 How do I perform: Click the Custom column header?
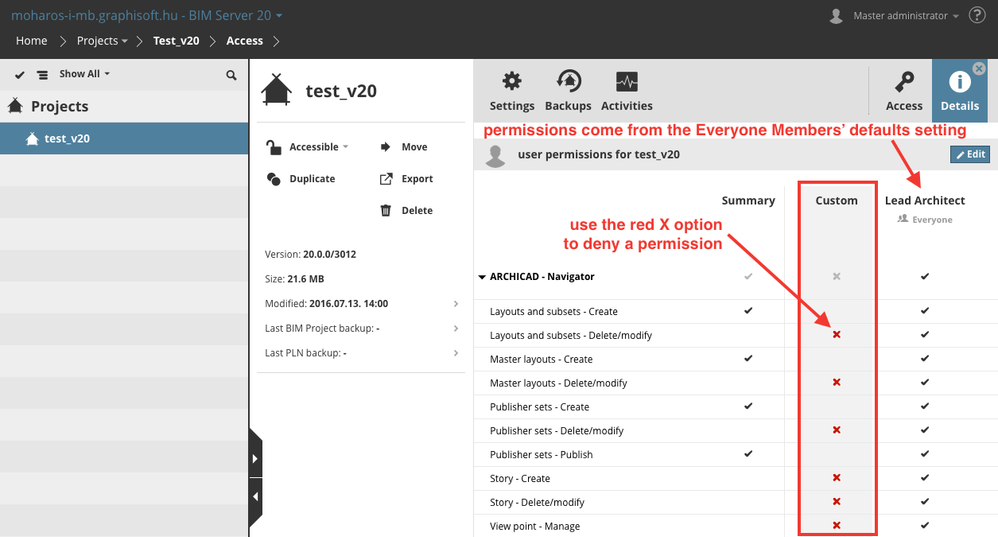[836, 200]
